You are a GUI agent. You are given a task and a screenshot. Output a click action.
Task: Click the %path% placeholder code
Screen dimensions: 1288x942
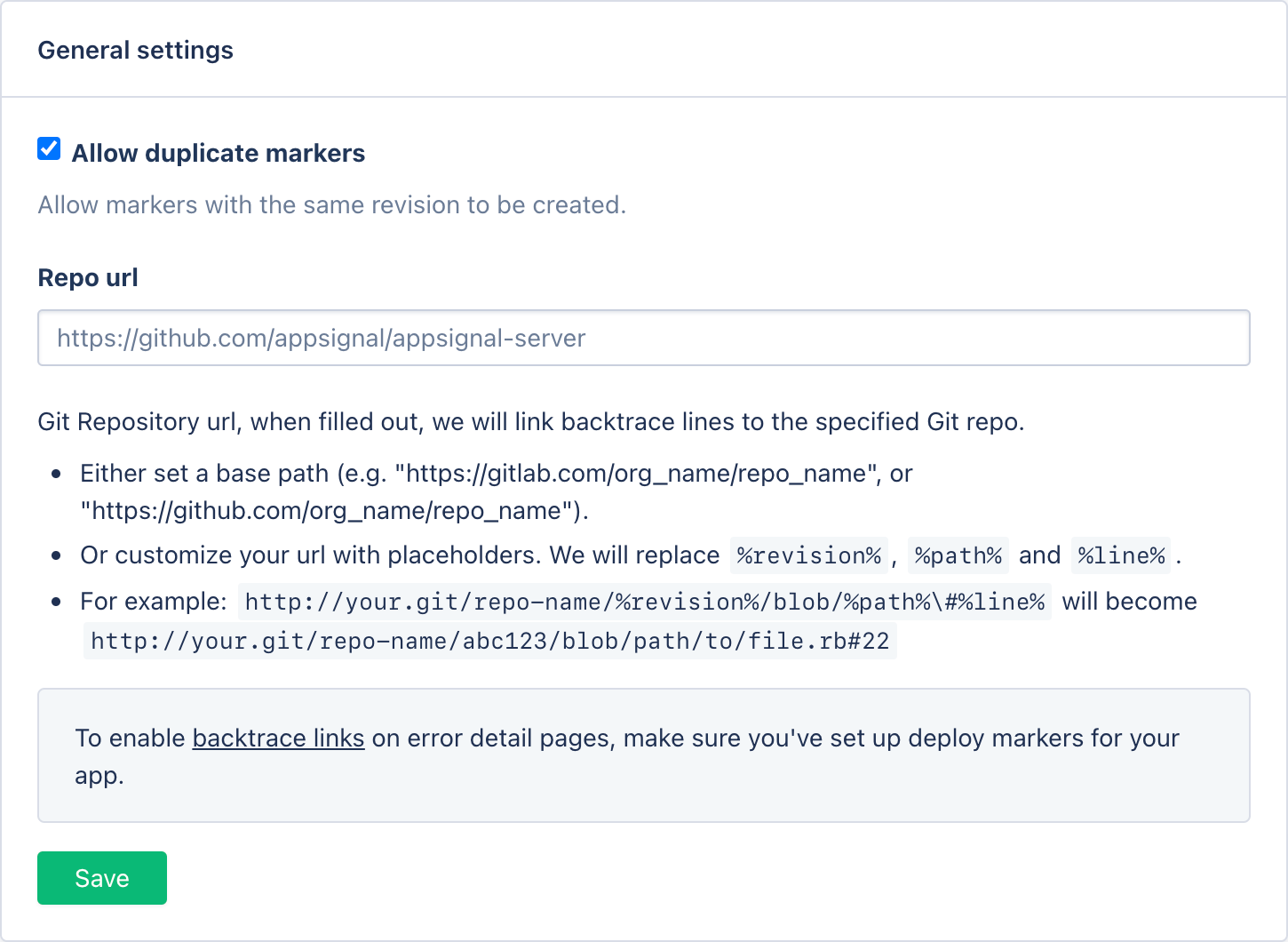958,556
